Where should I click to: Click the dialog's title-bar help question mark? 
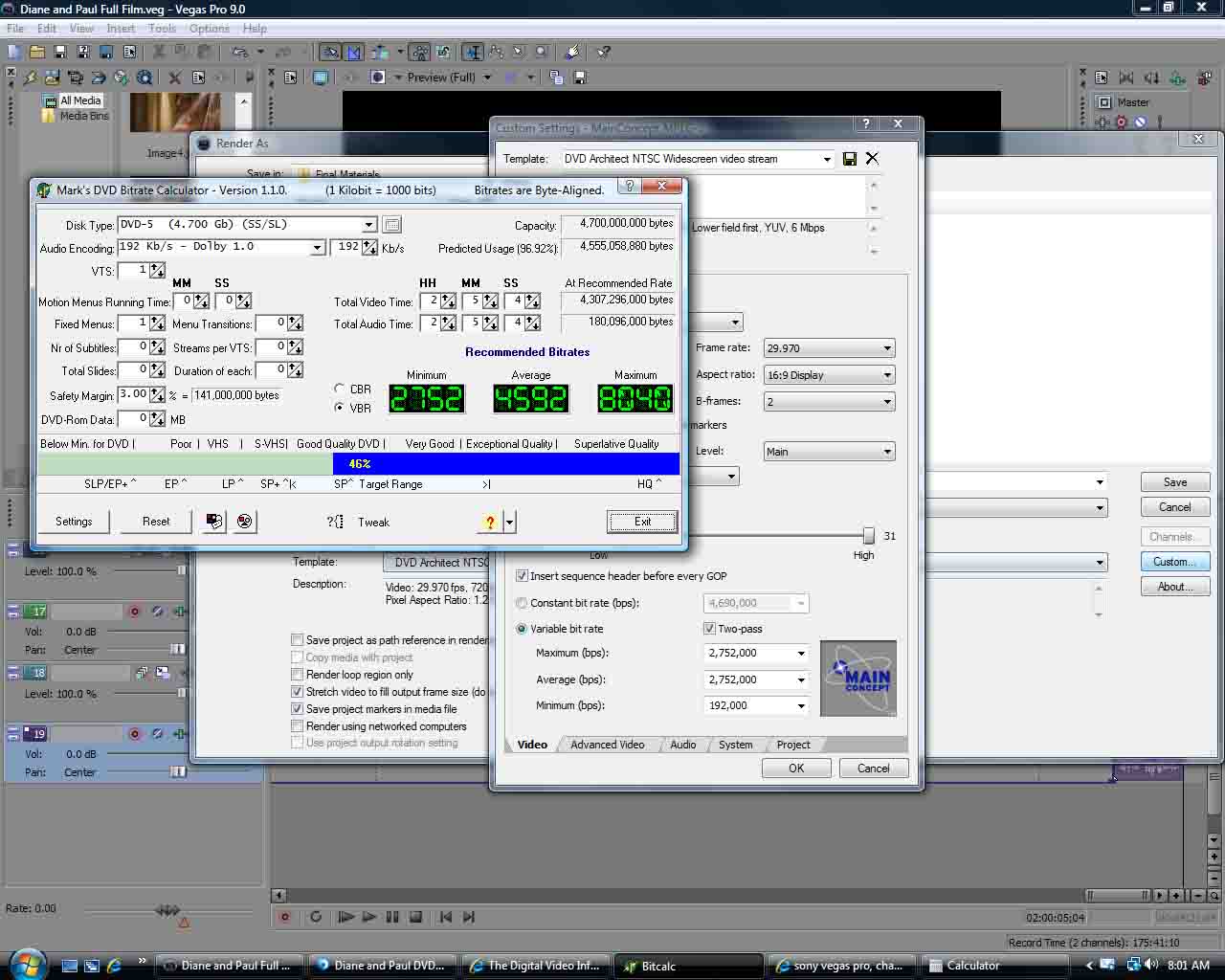pos(865,124)
